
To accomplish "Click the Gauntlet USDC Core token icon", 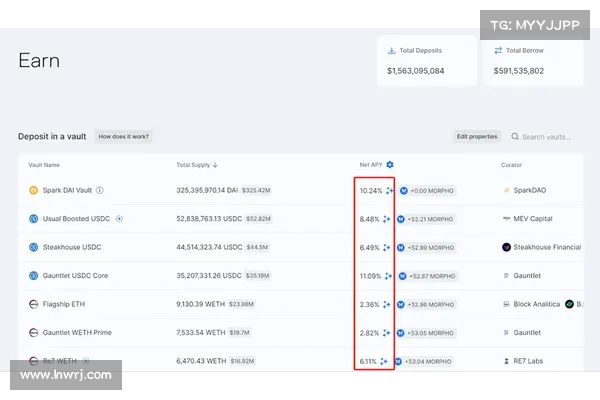I will coord(34,276).
